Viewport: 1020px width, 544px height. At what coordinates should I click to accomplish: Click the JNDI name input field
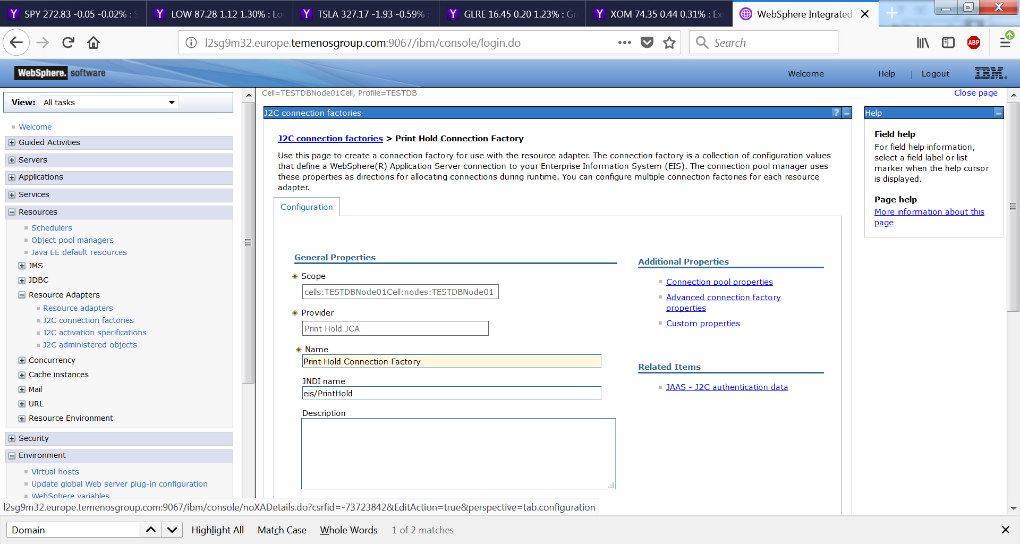[451, 393]
